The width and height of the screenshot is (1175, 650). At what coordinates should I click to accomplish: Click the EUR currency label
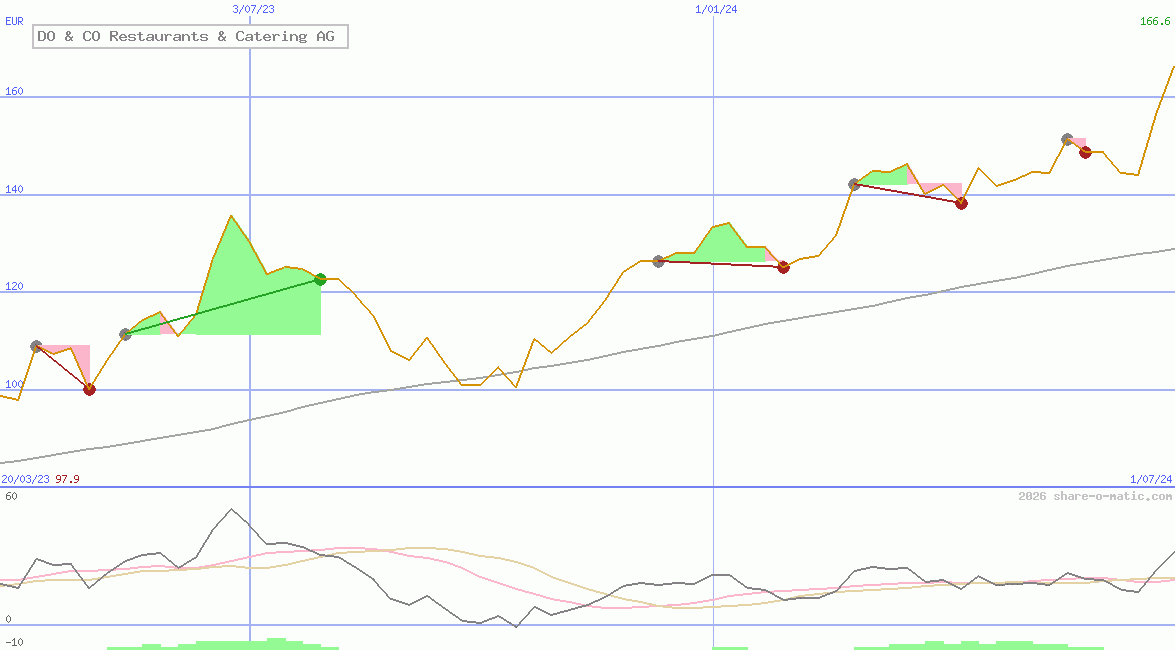pyautogui.click(x=14, y=20)
